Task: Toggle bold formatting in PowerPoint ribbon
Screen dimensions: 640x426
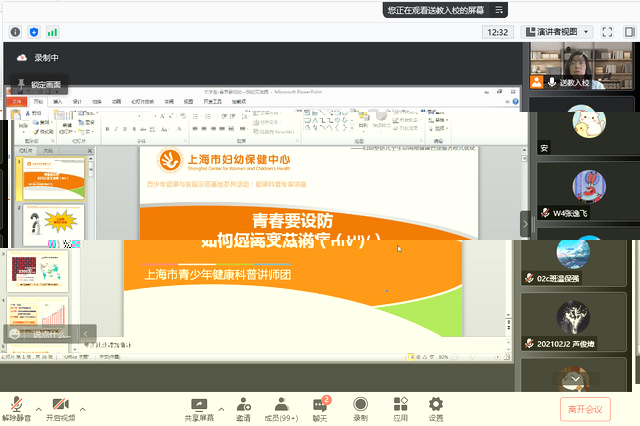Action: click(107, 129)
